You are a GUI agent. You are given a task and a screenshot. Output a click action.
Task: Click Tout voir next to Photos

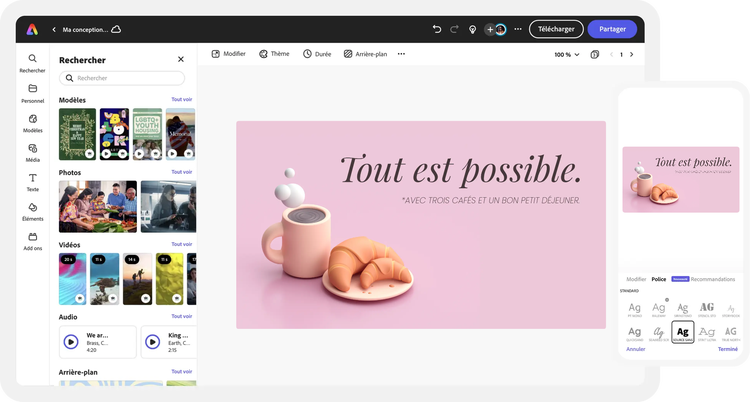point(182,172)
